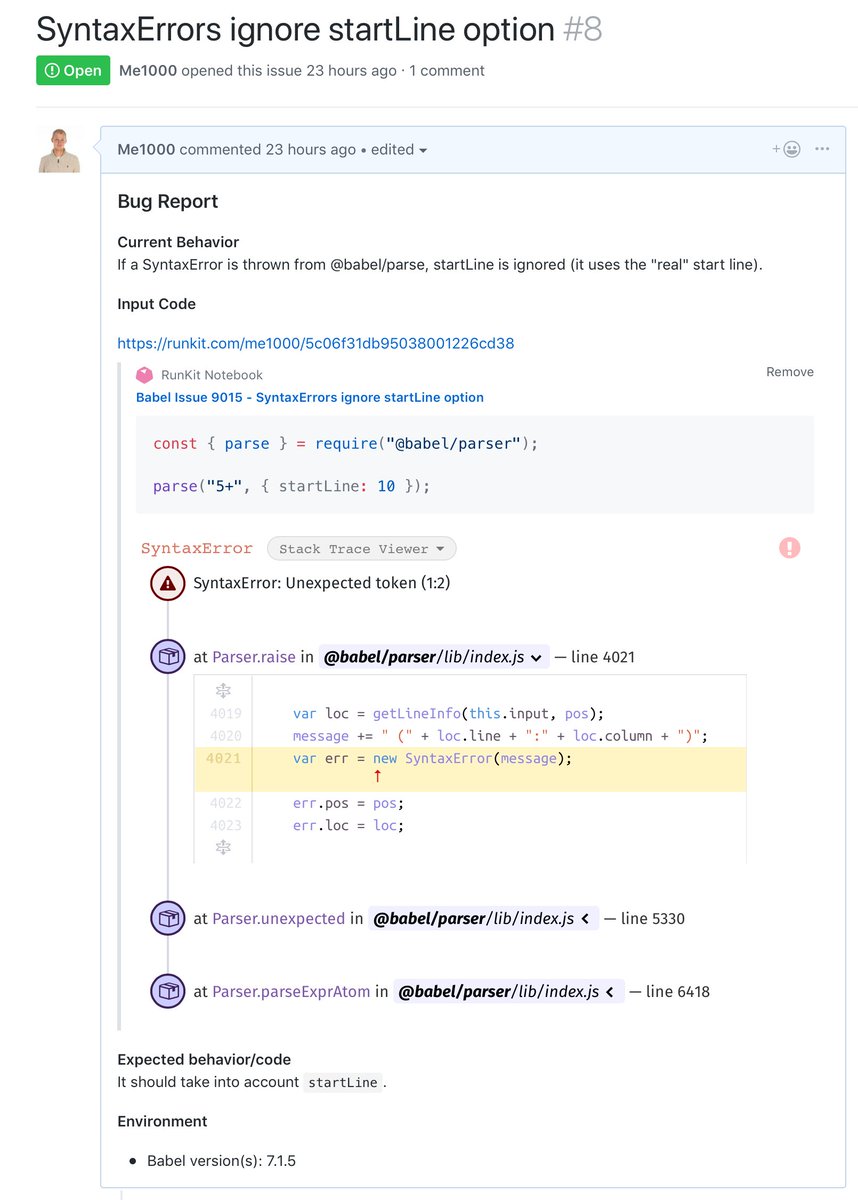Open Babel Issue 9015 notebook title link
The height and width of the screenshot is (1200, 858).
[x=310, y=397]
